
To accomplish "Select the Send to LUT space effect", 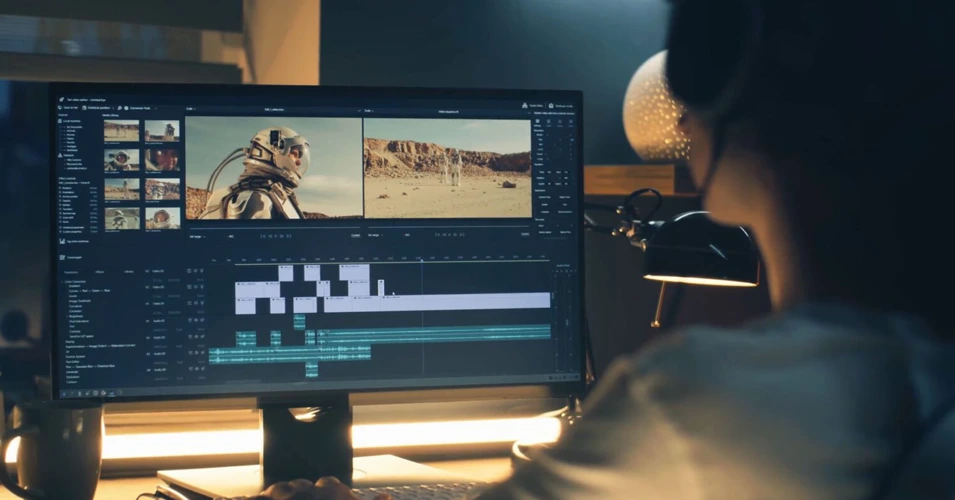I will tap(82, 336).
